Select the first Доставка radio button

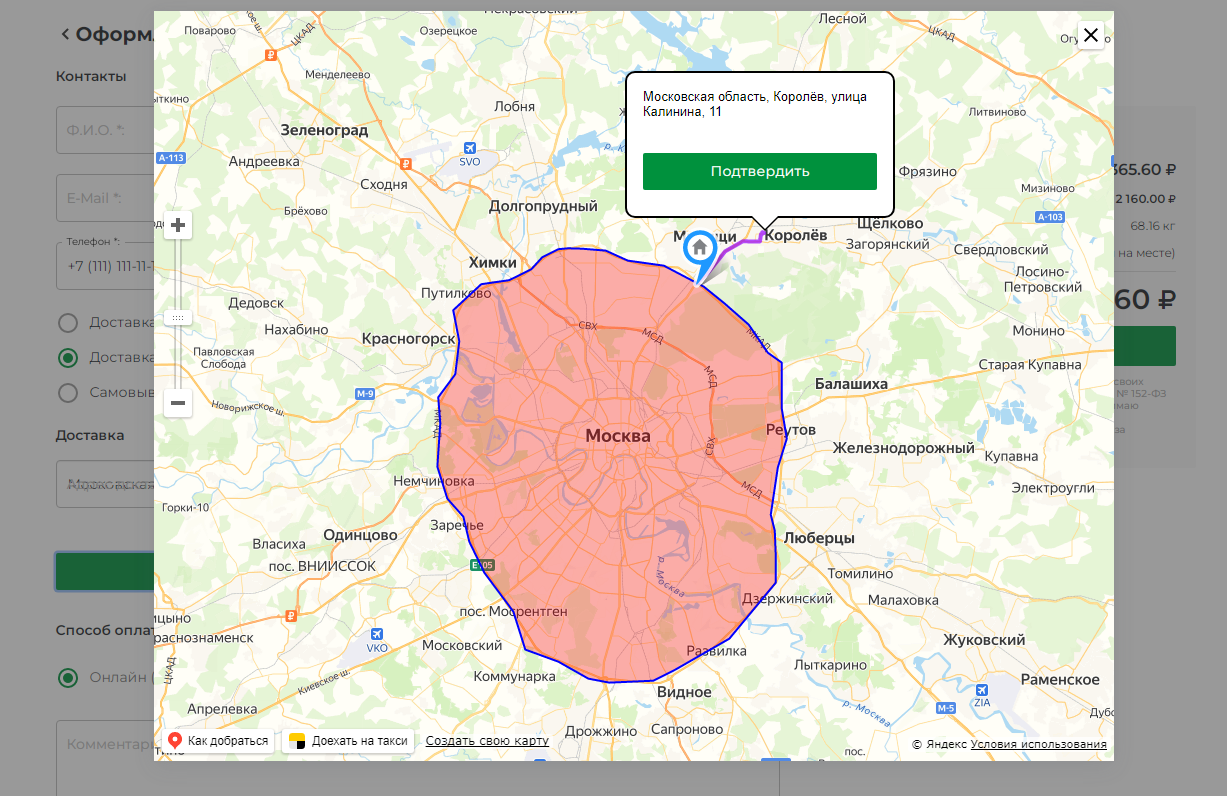pyautogui.click(x=68, y=322)
